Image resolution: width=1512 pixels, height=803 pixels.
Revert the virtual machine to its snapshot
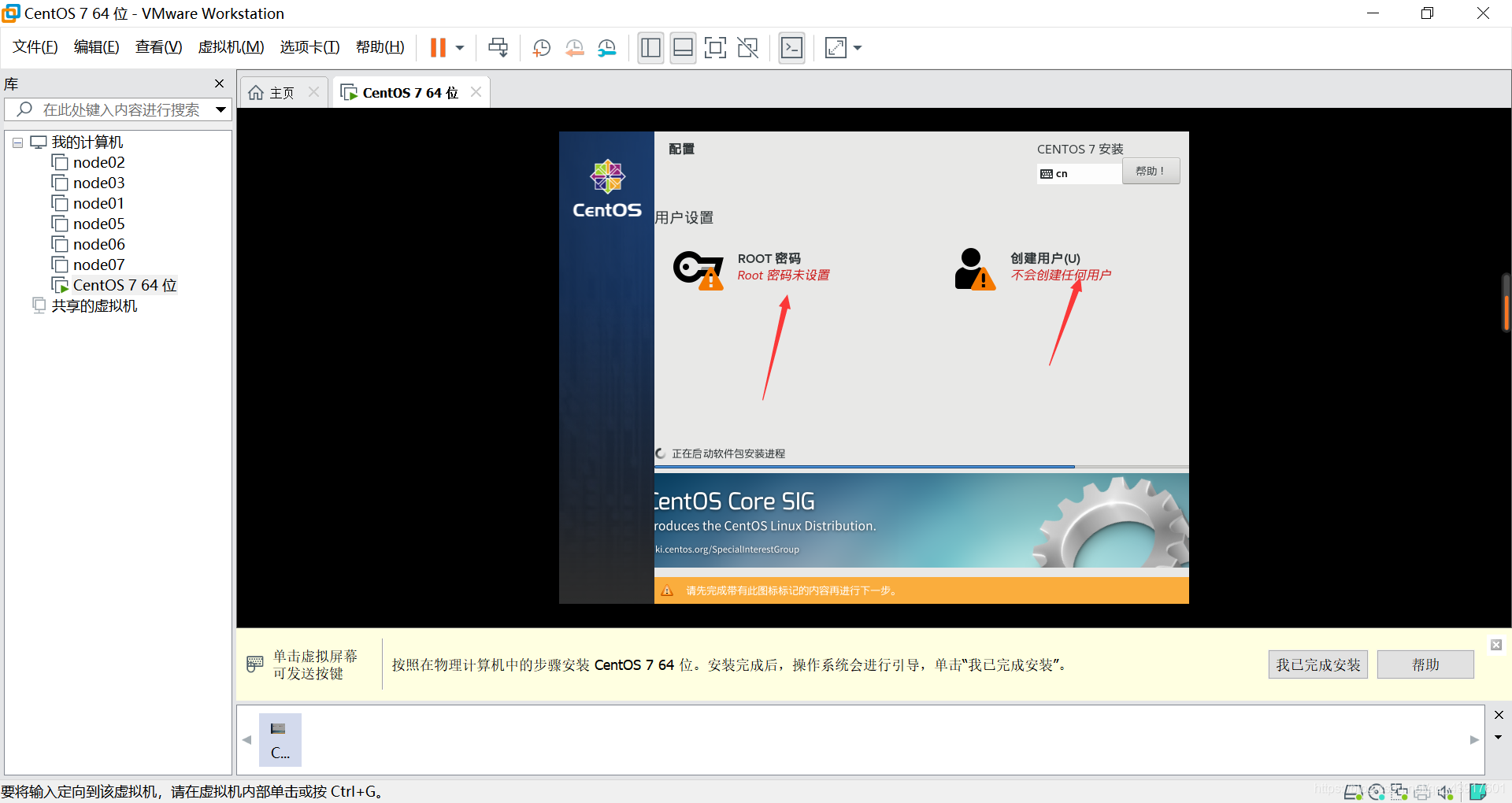574,48
